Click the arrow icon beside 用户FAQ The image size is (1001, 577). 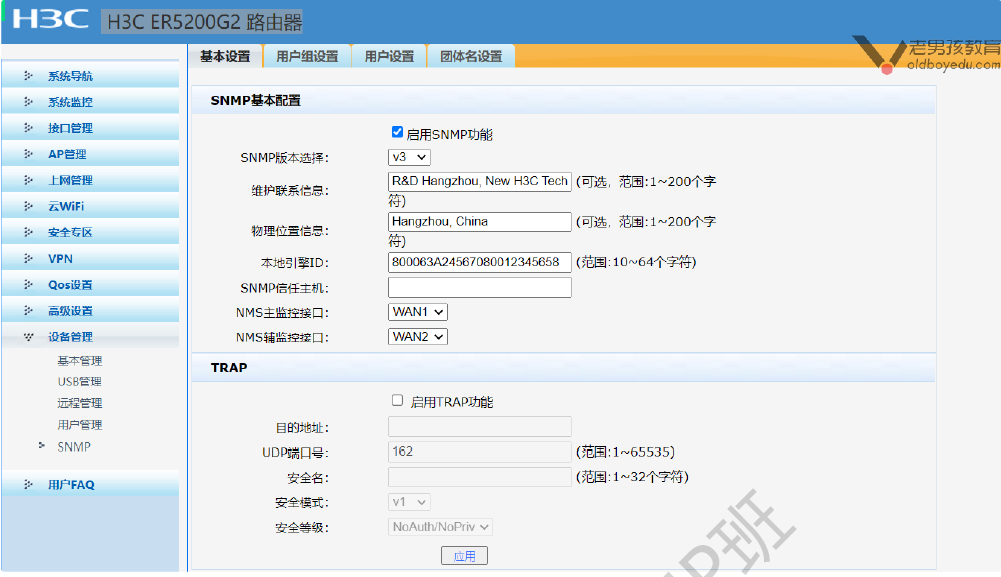click(28, 485)
